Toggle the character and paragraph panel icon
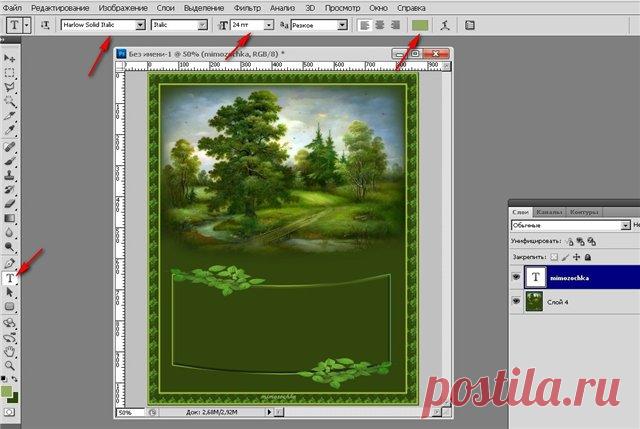The image size is (640, 429). click(470, 25)
